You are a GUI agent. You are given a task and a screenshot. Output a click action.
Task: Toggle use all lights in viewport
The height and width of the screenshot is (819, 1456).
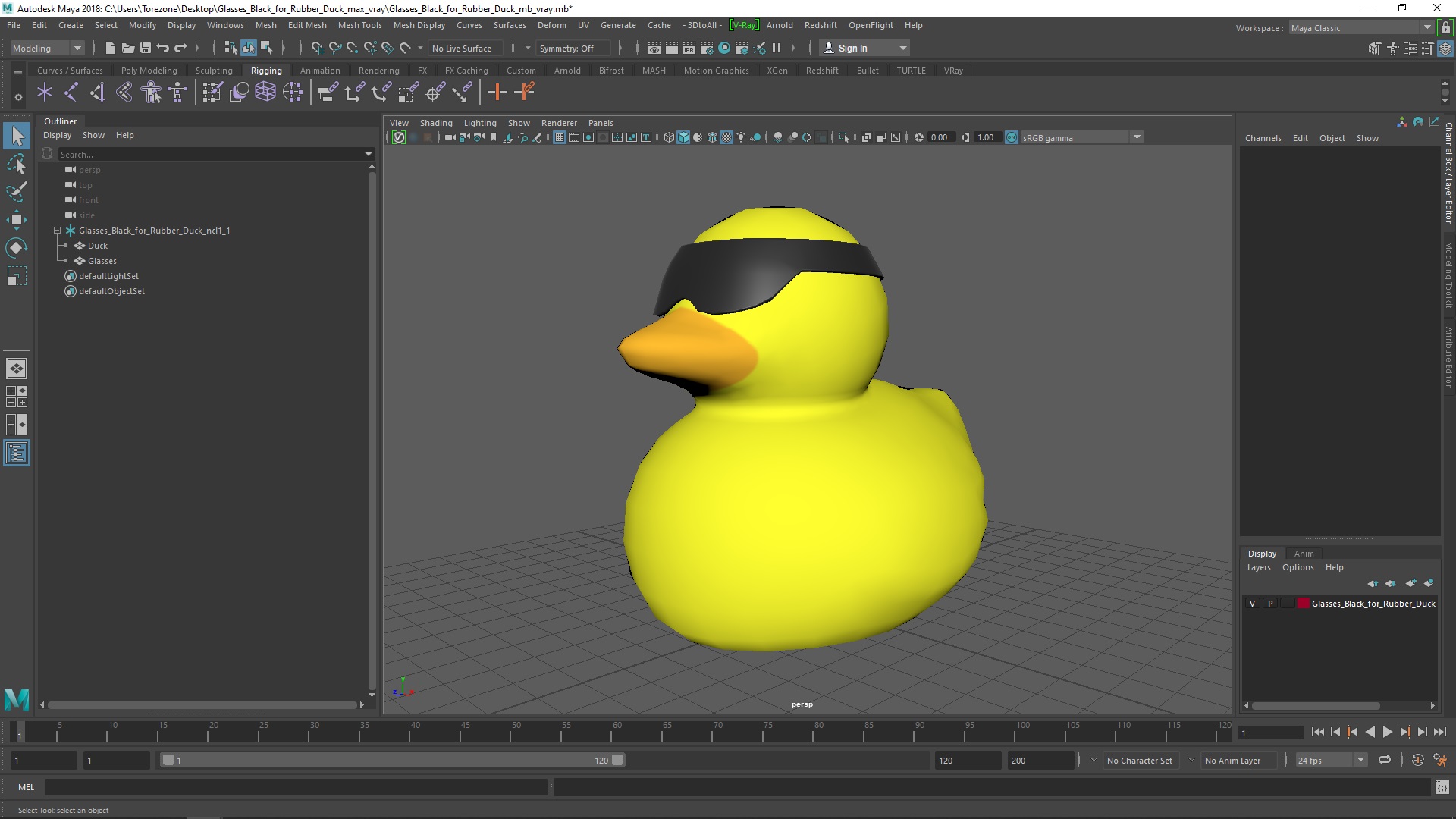(x=741, y=137)
